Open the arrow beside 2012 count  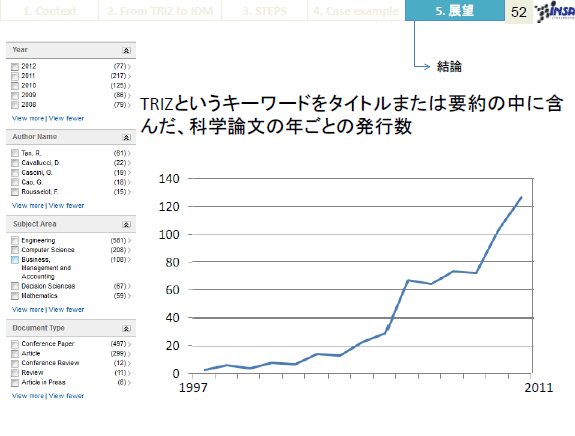(x=129, y=66)
